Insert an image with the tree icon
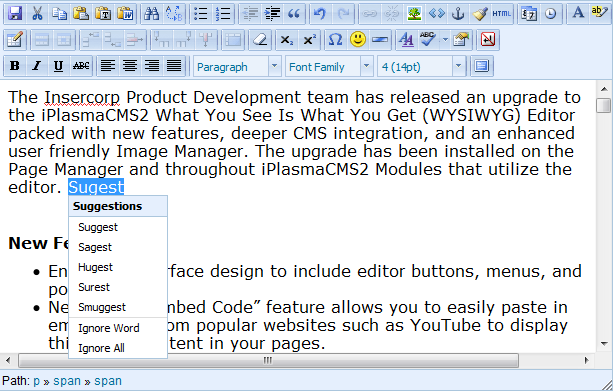The image size is (613, 392). click(x=414, y=14)
